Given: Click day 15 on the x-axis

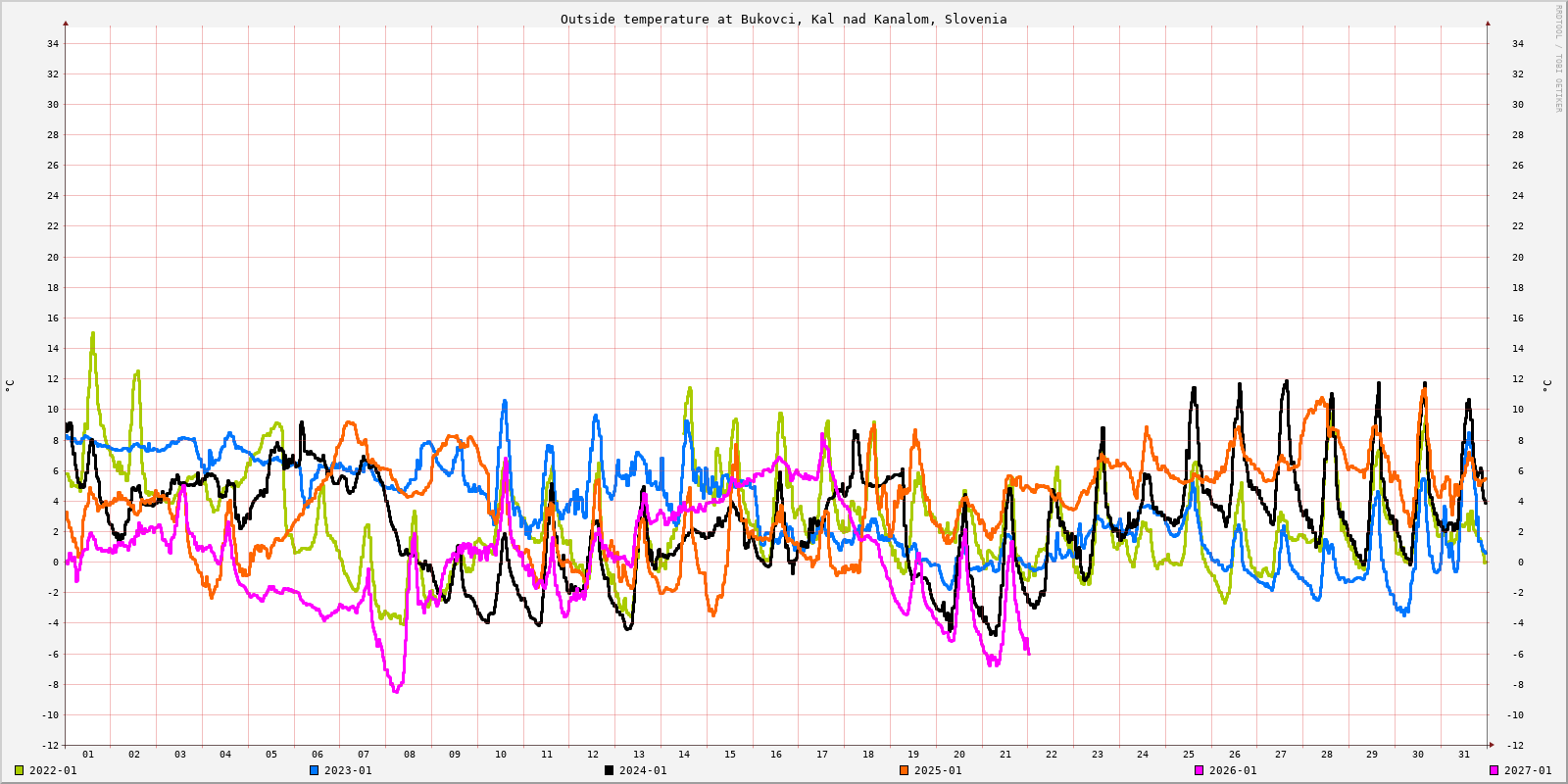Looking at the screenshot, I should coord(730,755).
